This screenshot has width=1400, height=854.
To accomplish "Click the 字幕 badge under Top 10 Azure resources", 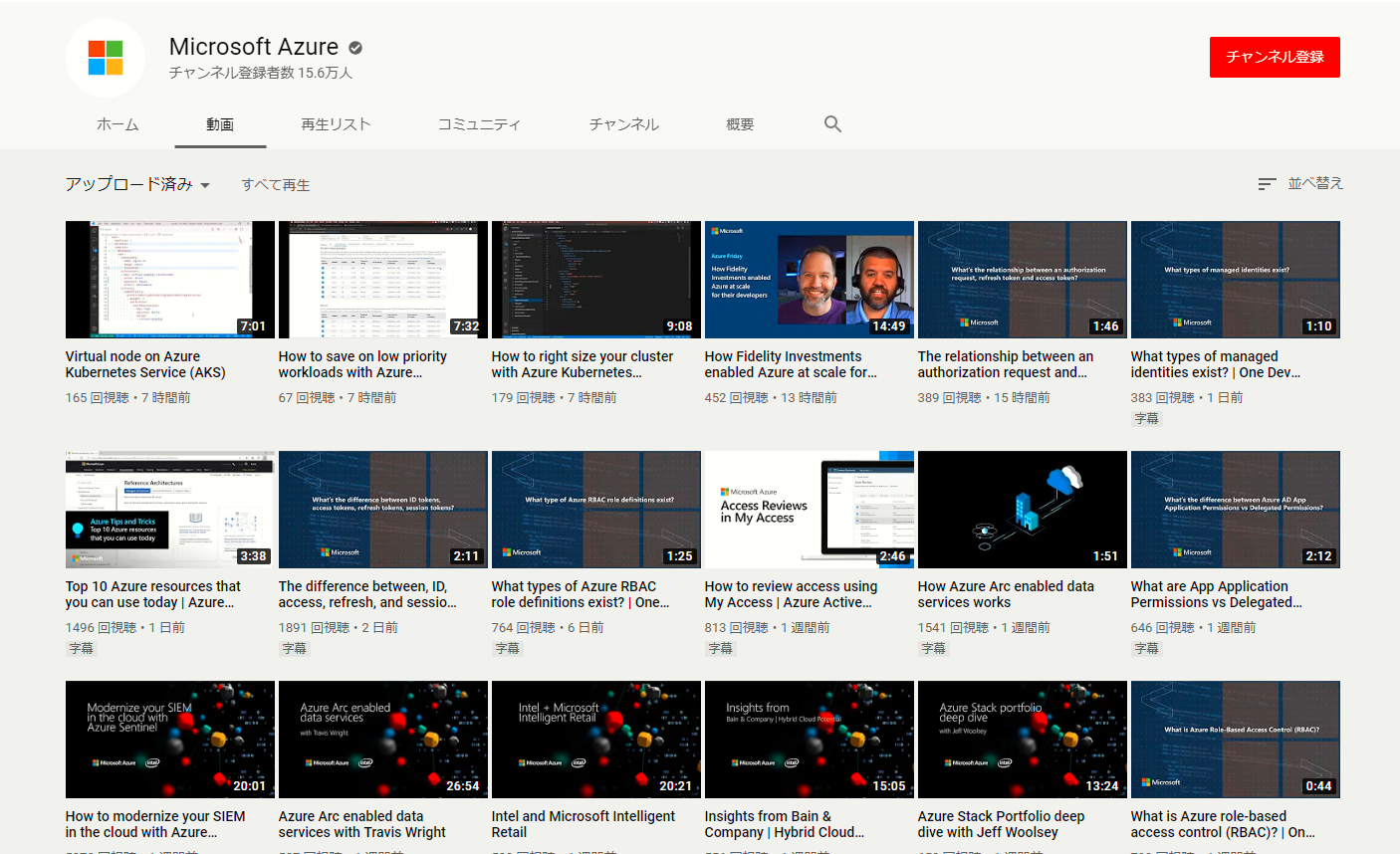I will click(x=82, y=649).
